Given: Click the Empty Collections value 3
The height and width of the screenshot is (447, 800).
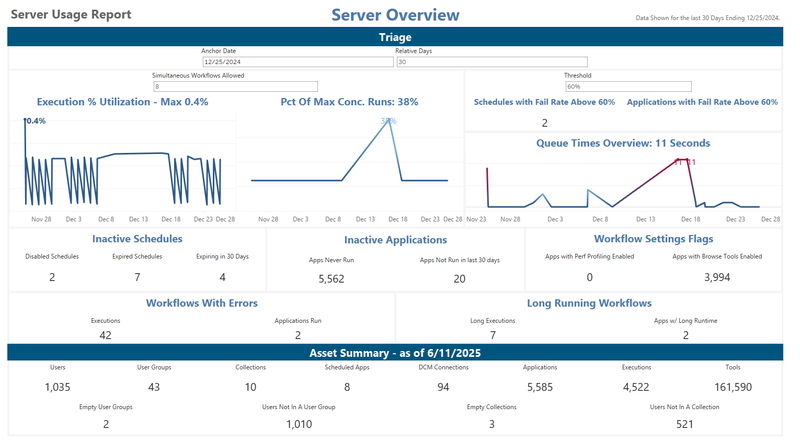Looking at the screenshot, I should click(x=492, y=424).
